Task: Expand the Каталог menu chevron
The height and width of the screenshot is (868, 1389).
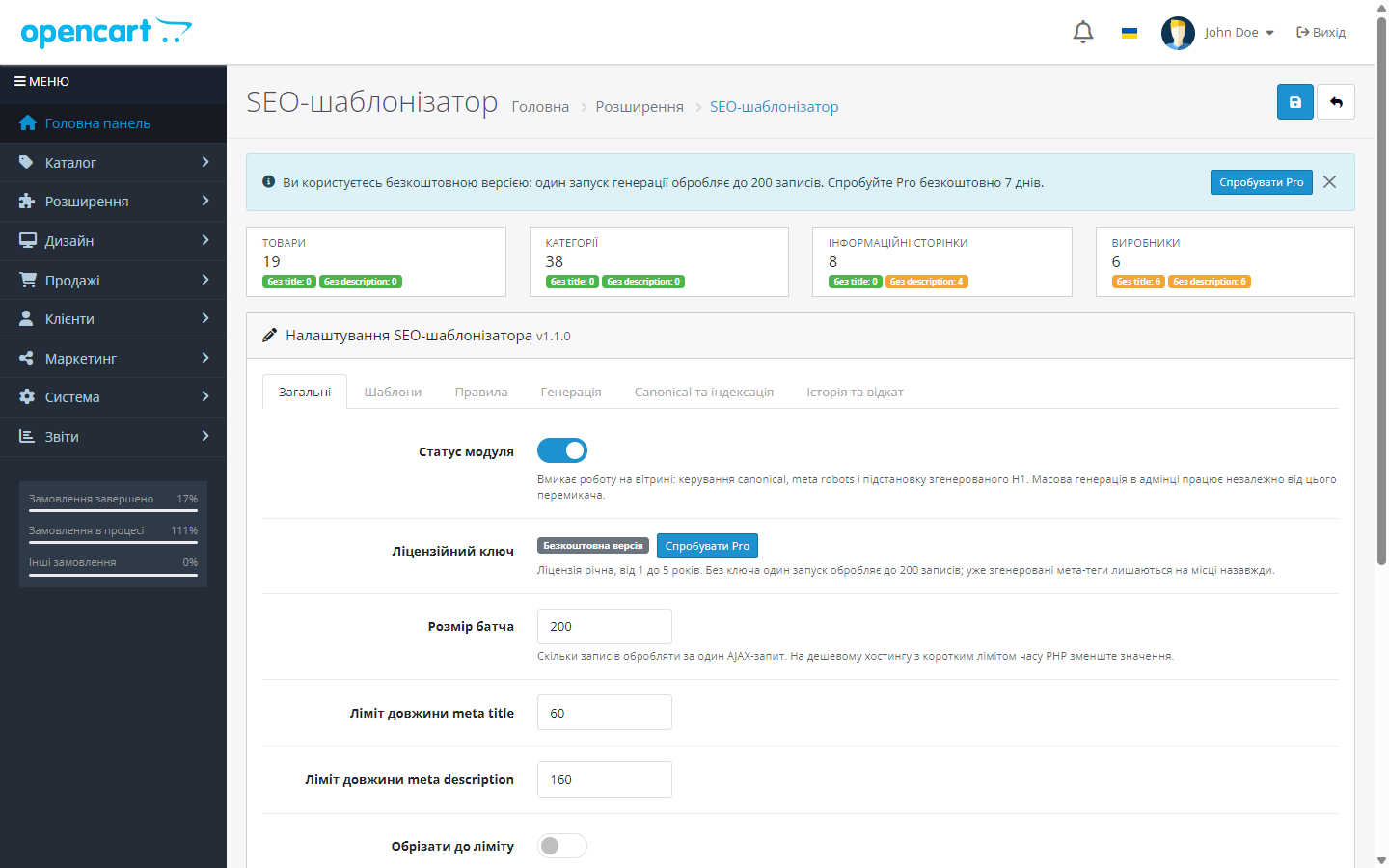Action: tap(205, 162)
